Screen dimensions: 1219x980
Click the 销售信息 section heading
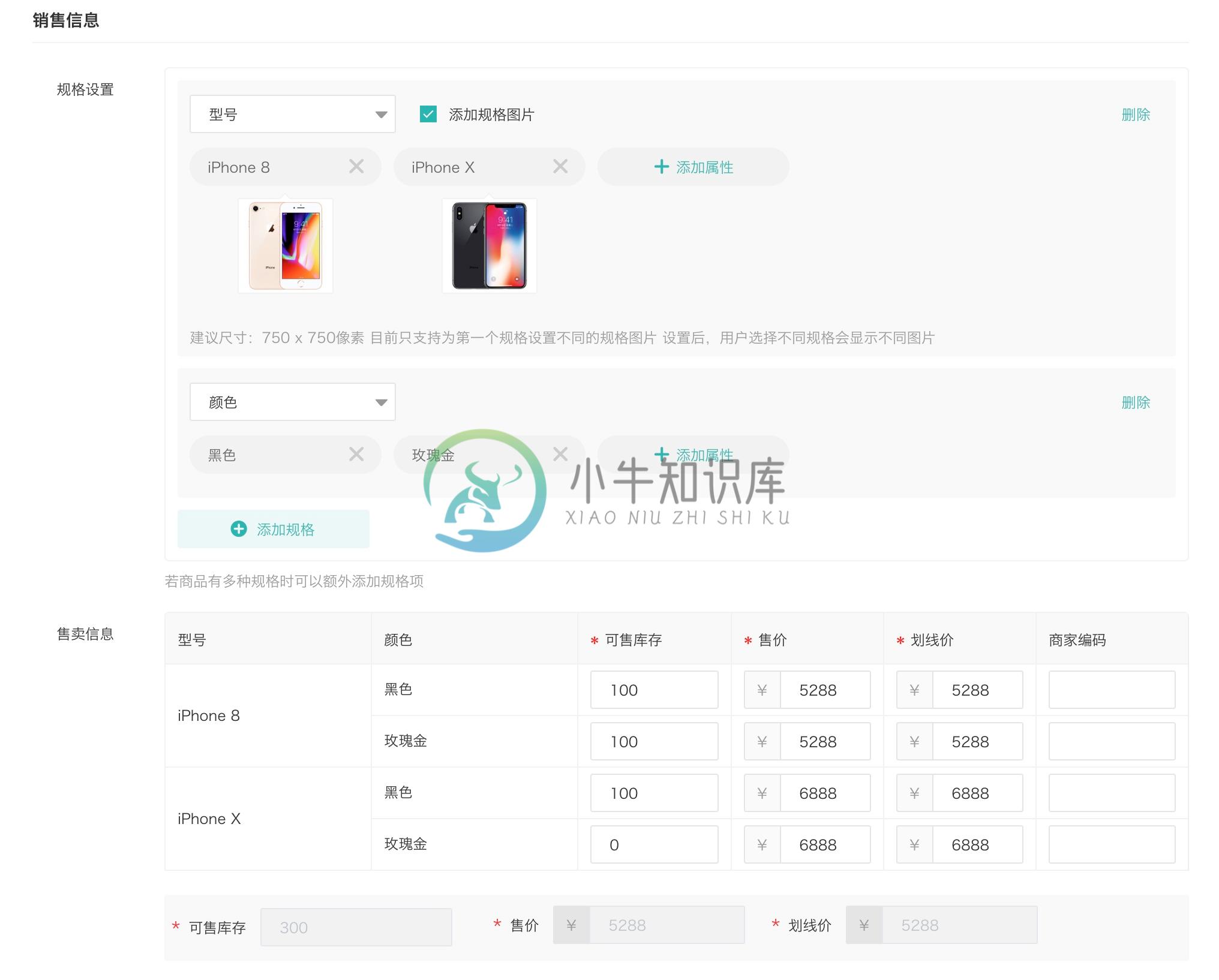click(x=66, y=20)
